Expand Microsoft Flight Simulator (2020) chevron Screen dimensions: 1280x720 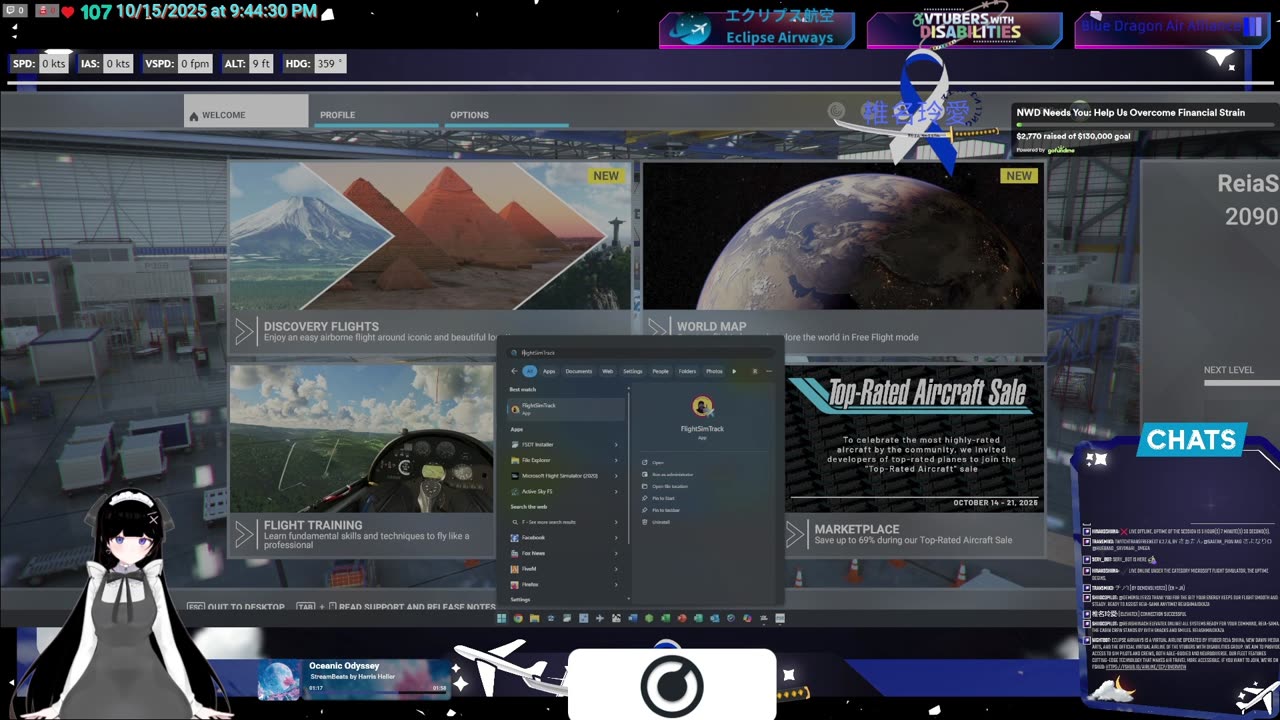[x=616, y=476]
